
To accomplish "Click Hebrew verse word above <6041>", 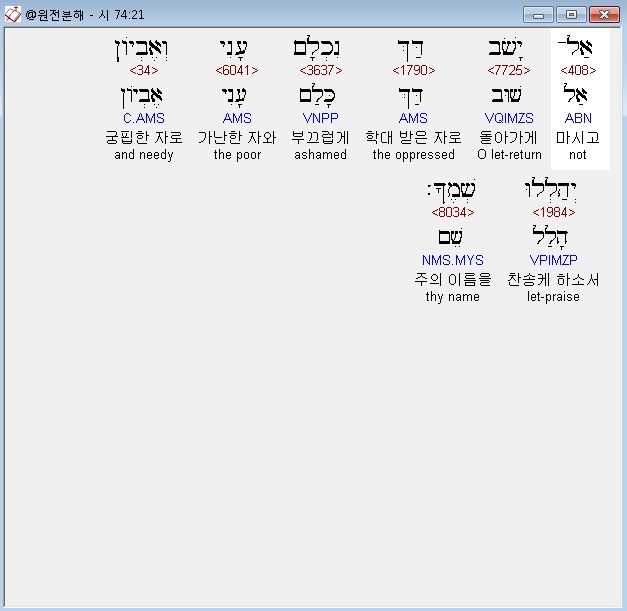I will pos(234,49).
